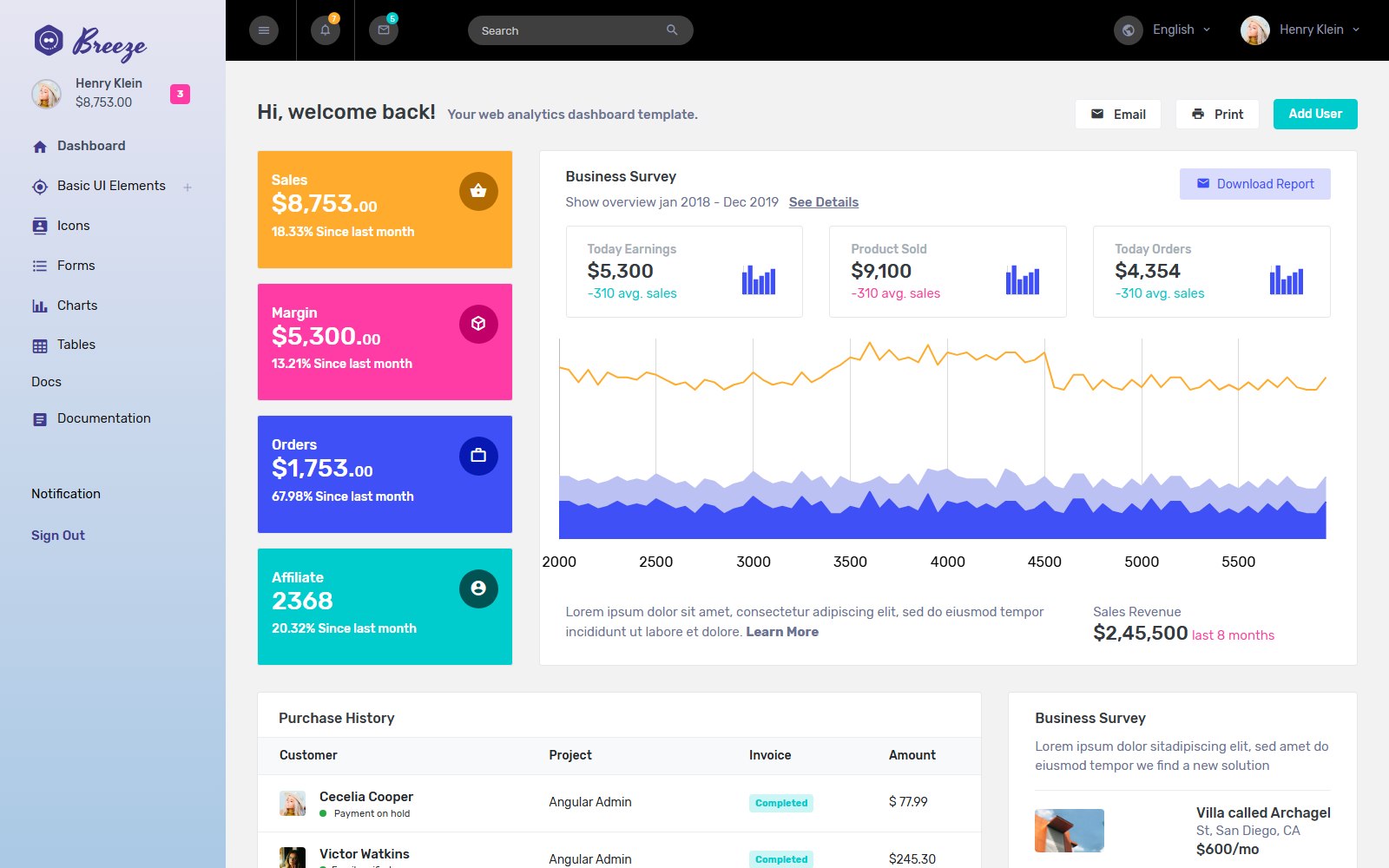Click the Dashboard home icon in sidebar
Screen dimensions: 1389x868
(x=40, y=147)
